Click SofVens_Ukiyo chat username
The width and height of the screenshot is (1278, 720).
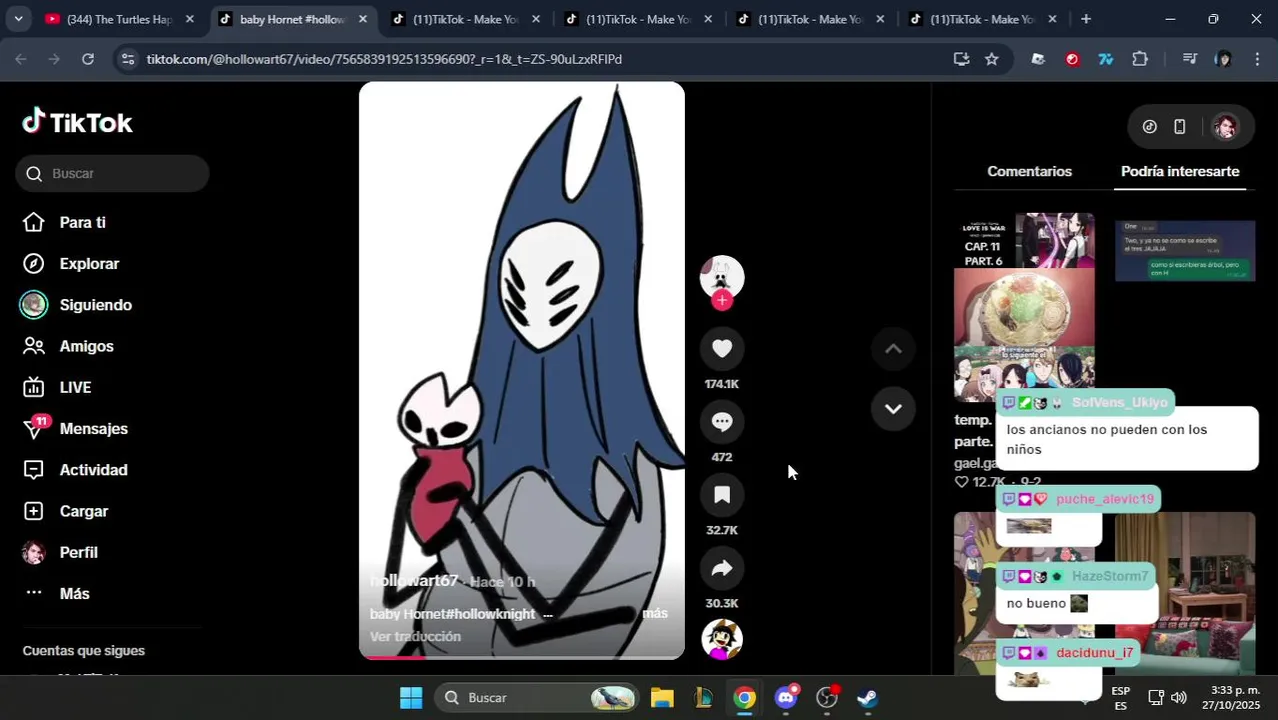click(x=1119, y=402)
